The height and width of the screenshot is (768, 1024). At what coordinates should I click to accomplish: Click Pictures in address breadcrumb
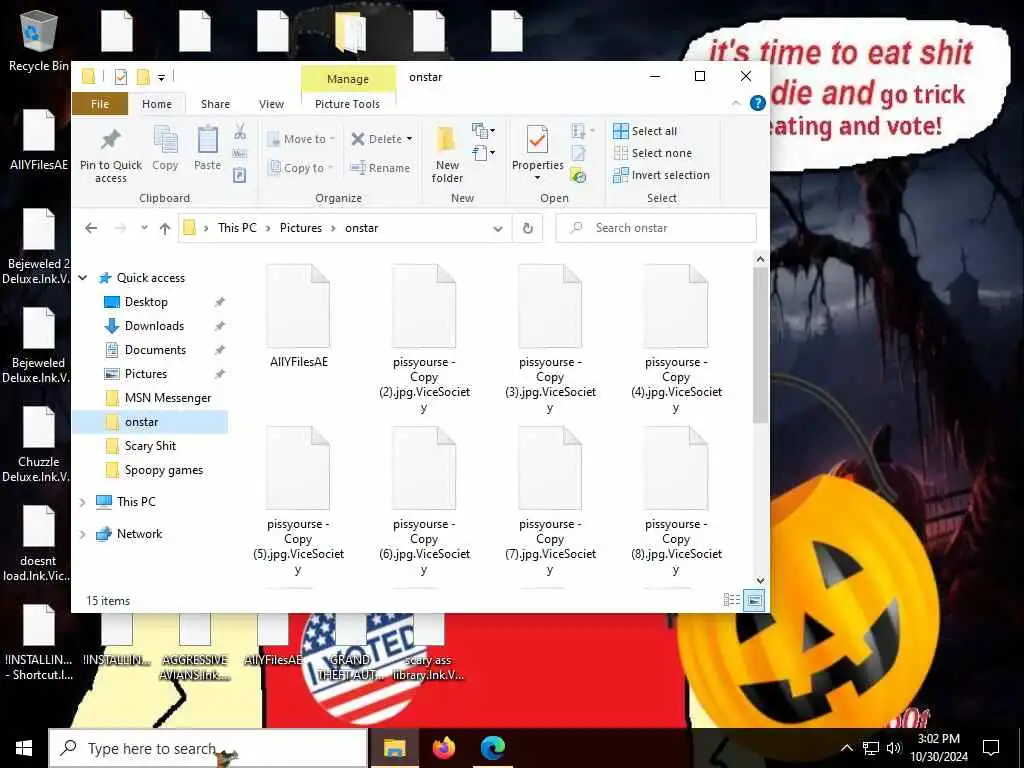[301, 228]
